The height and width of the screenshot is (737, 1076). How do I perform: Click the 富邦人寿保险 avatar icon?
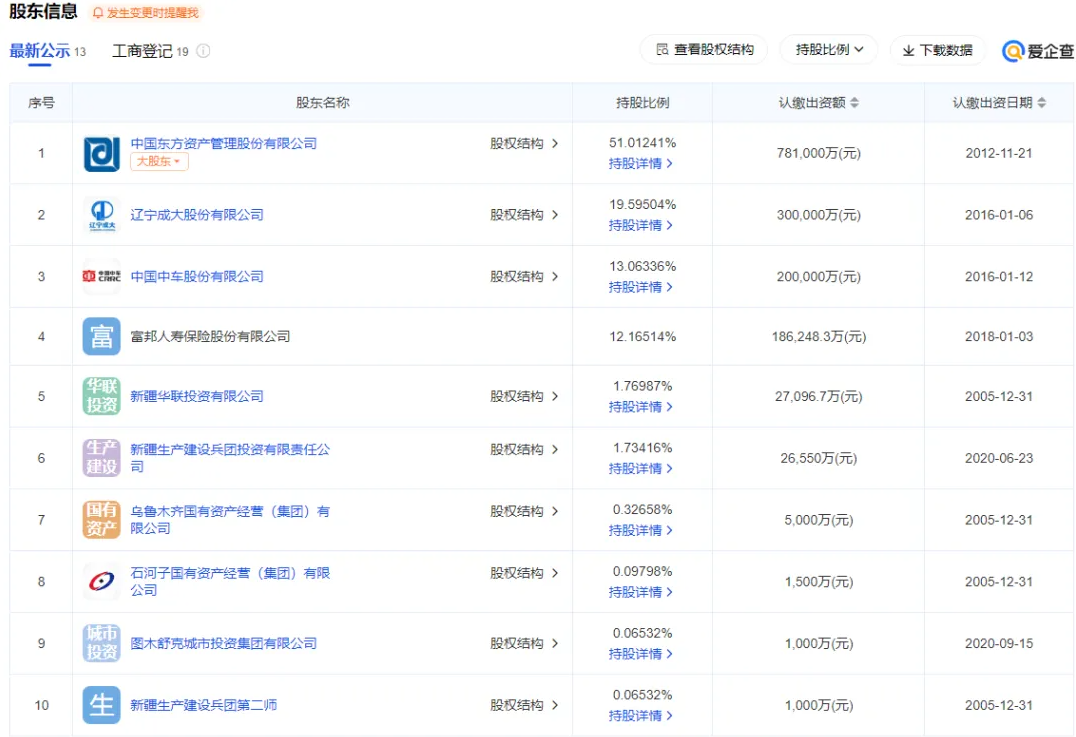click(102, 336)
